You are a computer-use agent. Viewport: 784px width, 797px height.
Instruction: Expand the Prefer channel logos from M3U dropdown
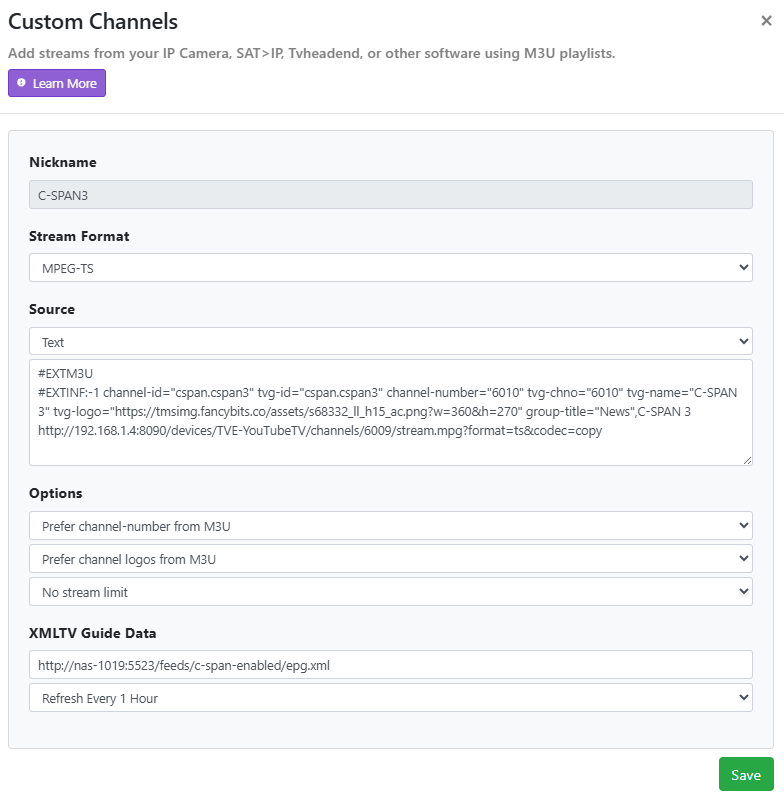tap(390, 559)
